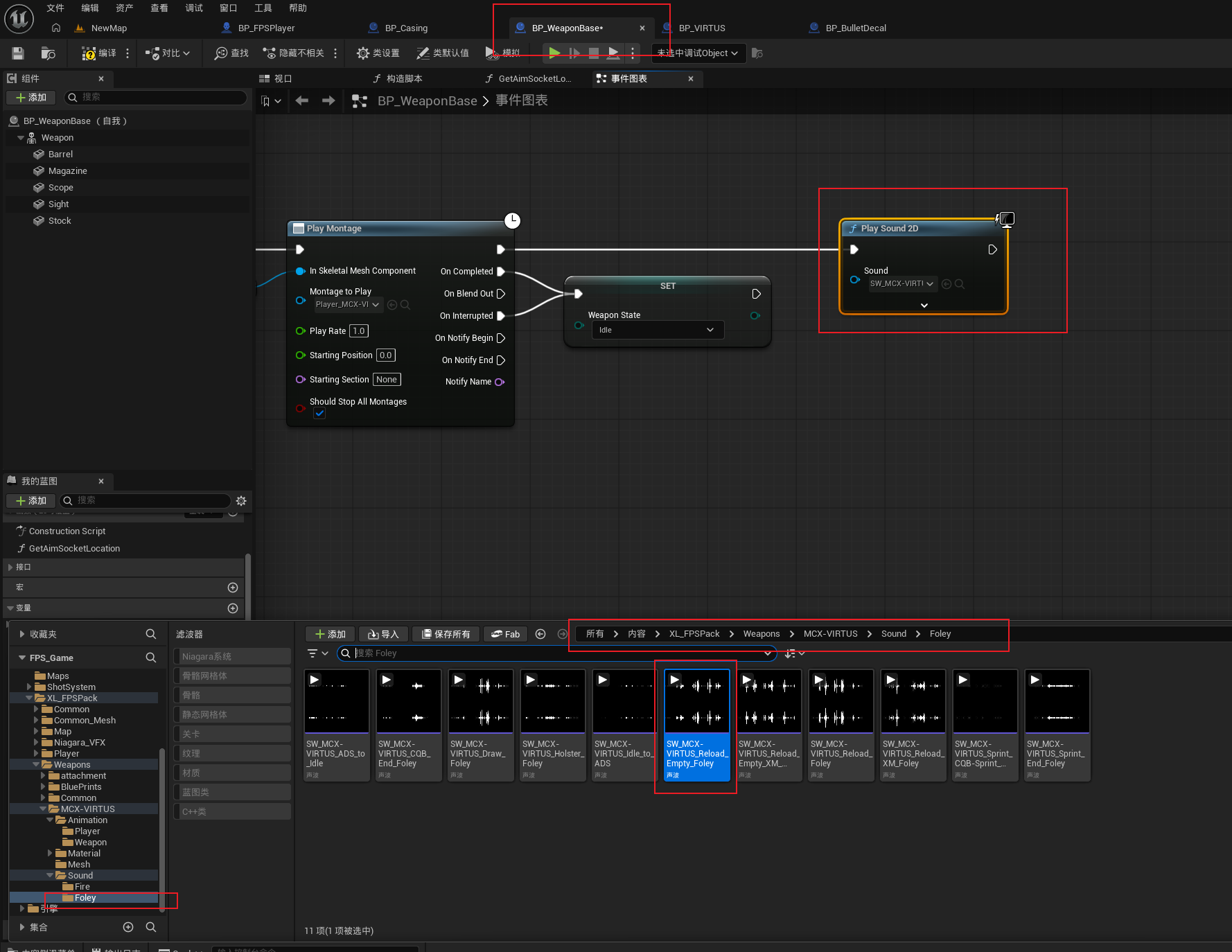Search the FPS_Game folder tree icon
This screenshot has height=952, width=1232.
[150, 658]
